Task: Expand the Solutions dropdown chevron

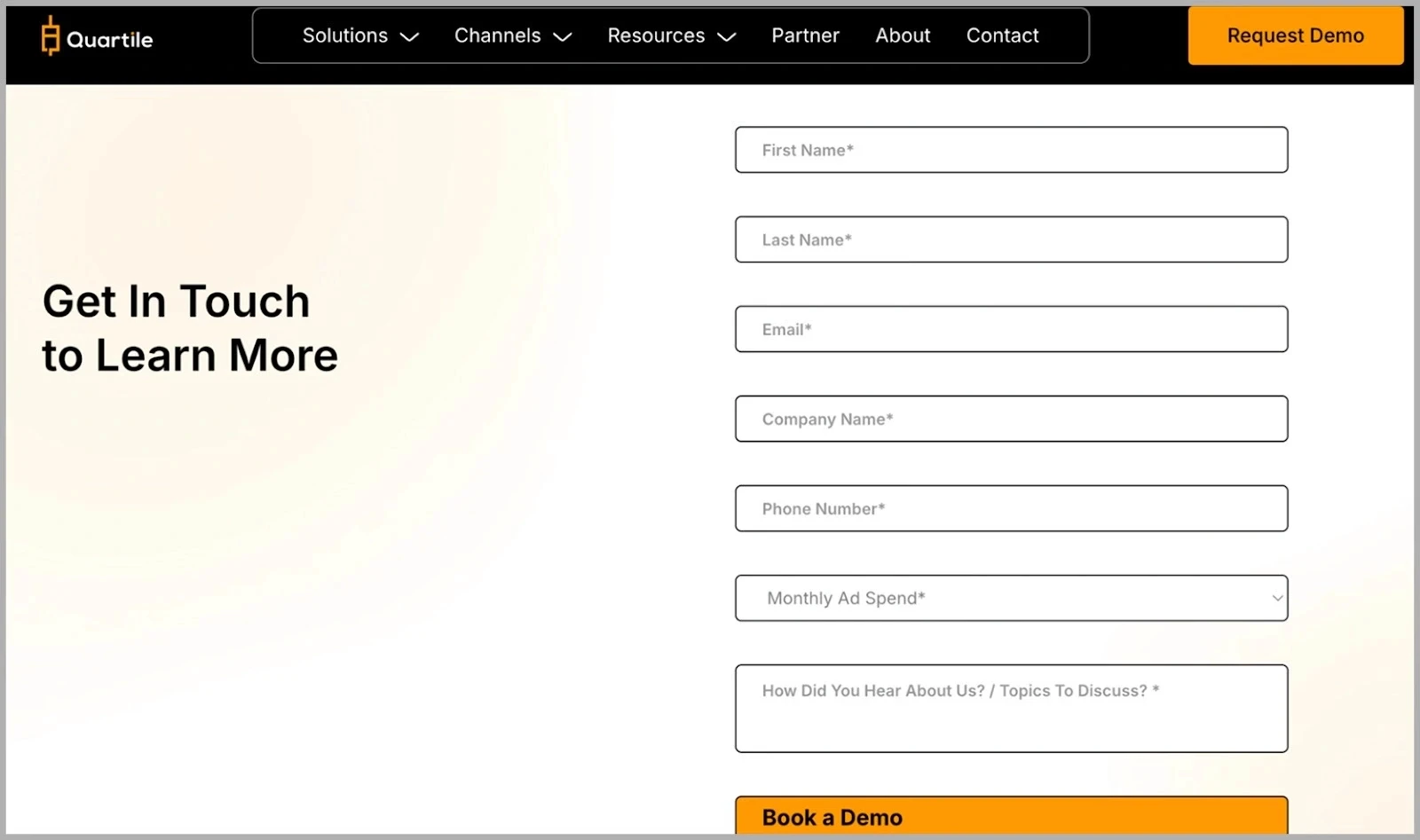Action: click(409, 37)
